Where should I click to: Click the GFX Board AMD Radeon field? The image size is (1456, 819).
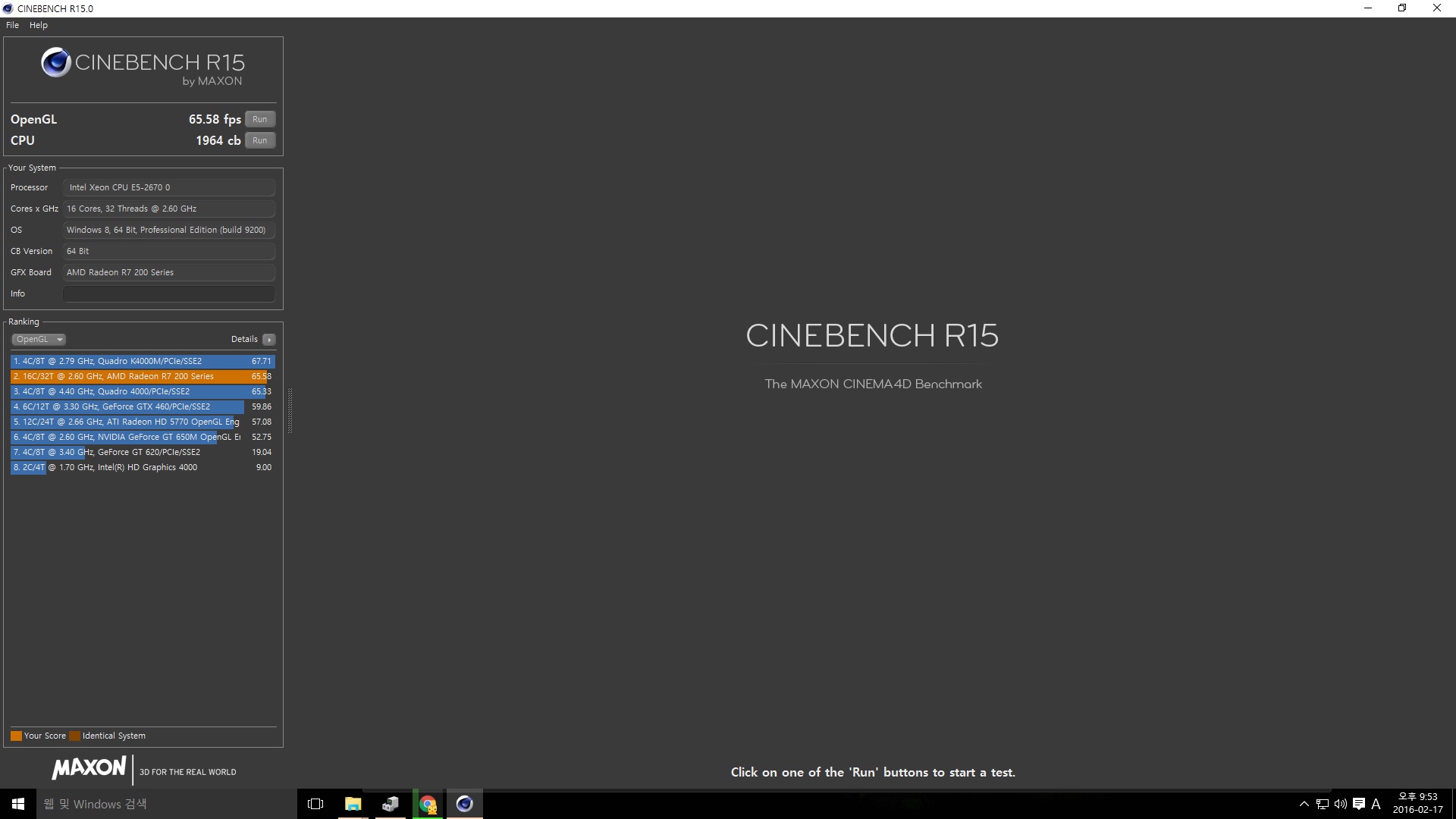tap(168, 272)
